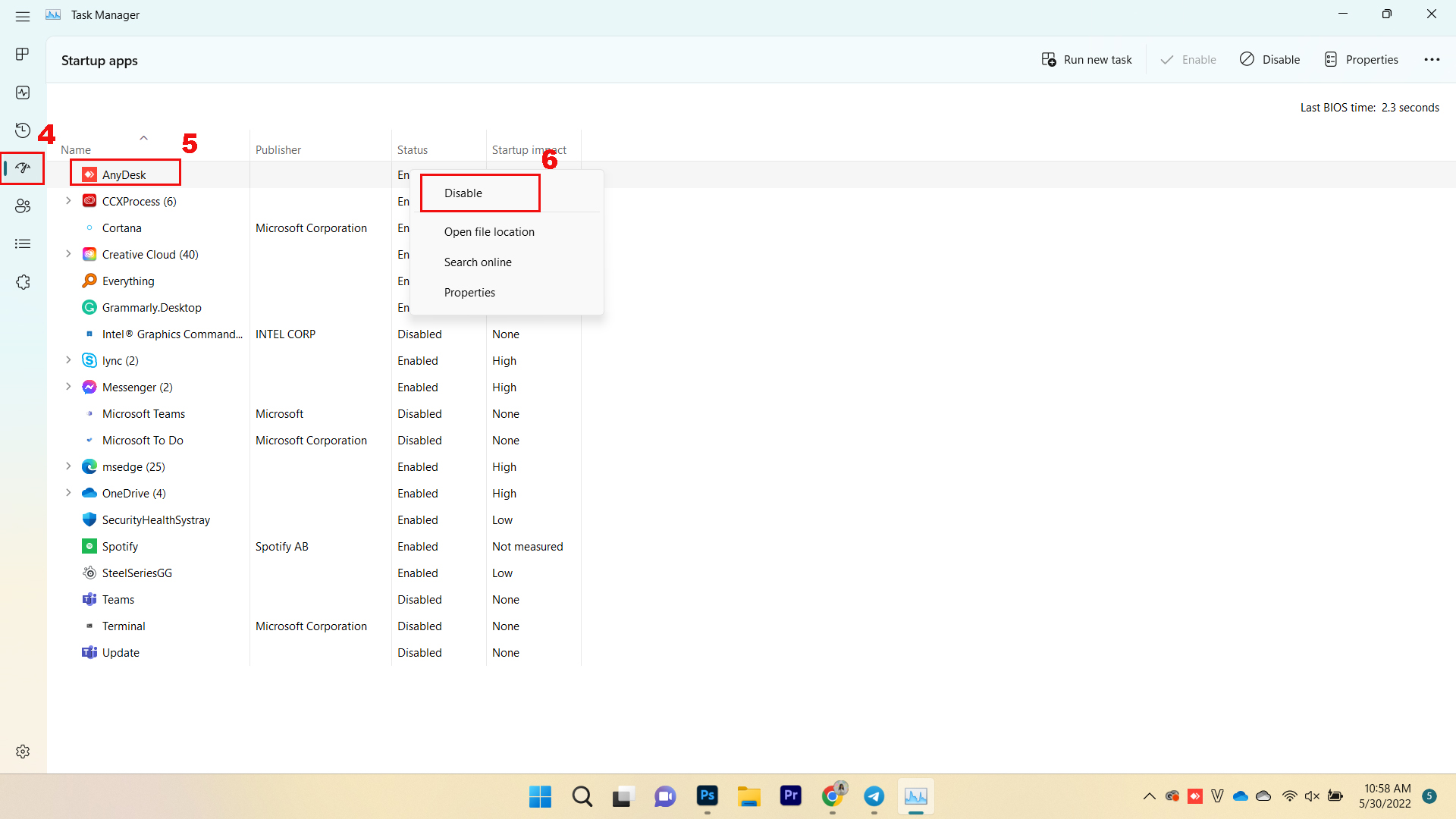Select the Cortana row
The width and height of the screenshot is (1456, 819).
point(314,228)
